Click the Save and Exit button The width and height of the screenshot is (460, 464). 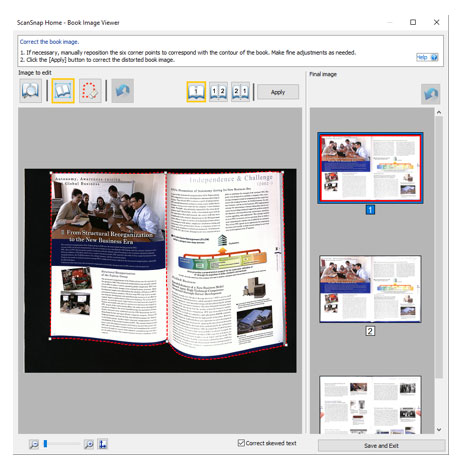click(x=381, y=446)
